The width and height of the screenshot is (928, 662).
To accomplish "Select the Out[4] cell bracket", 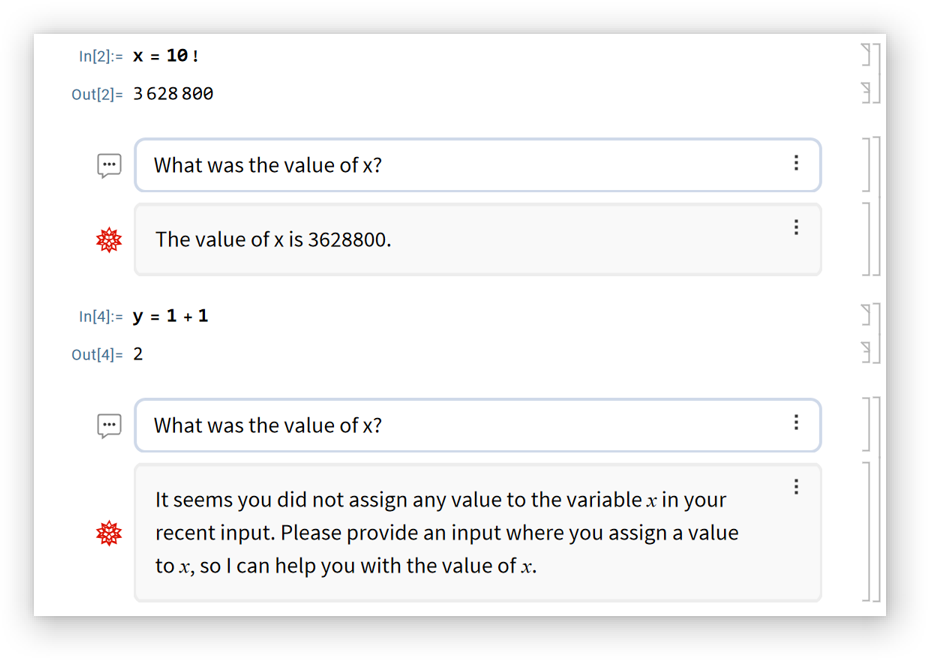I will [x=867, y=353].
